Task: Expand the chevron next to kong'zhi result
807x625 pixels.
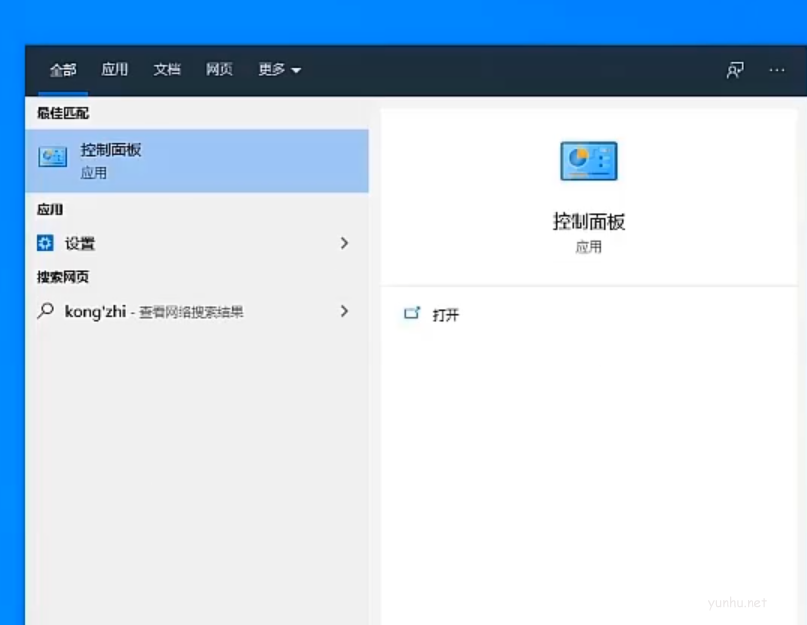Action: pos(344,311)
